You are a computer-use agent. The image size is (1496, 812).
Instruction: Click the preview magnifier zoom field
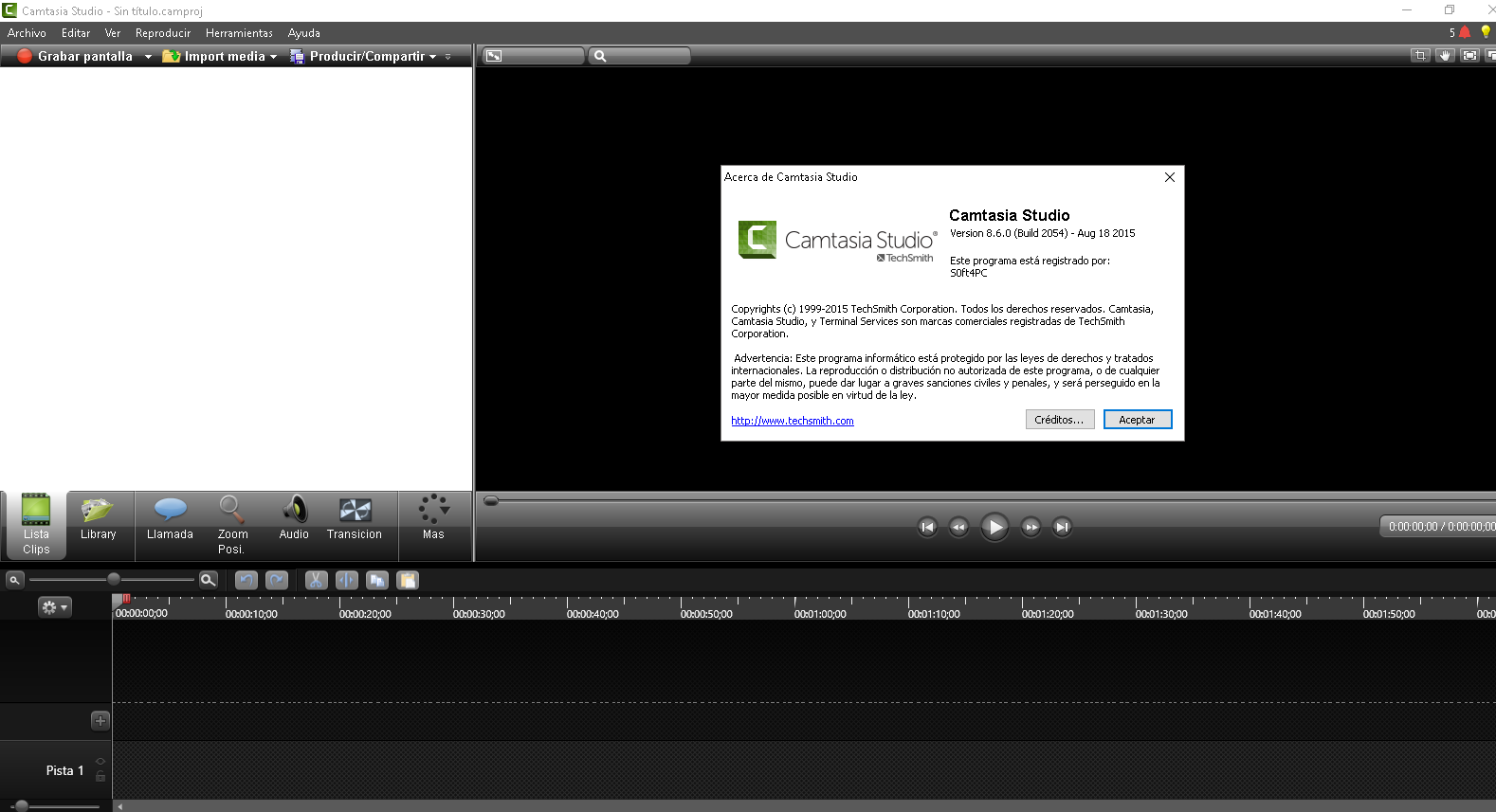(639, 56)
